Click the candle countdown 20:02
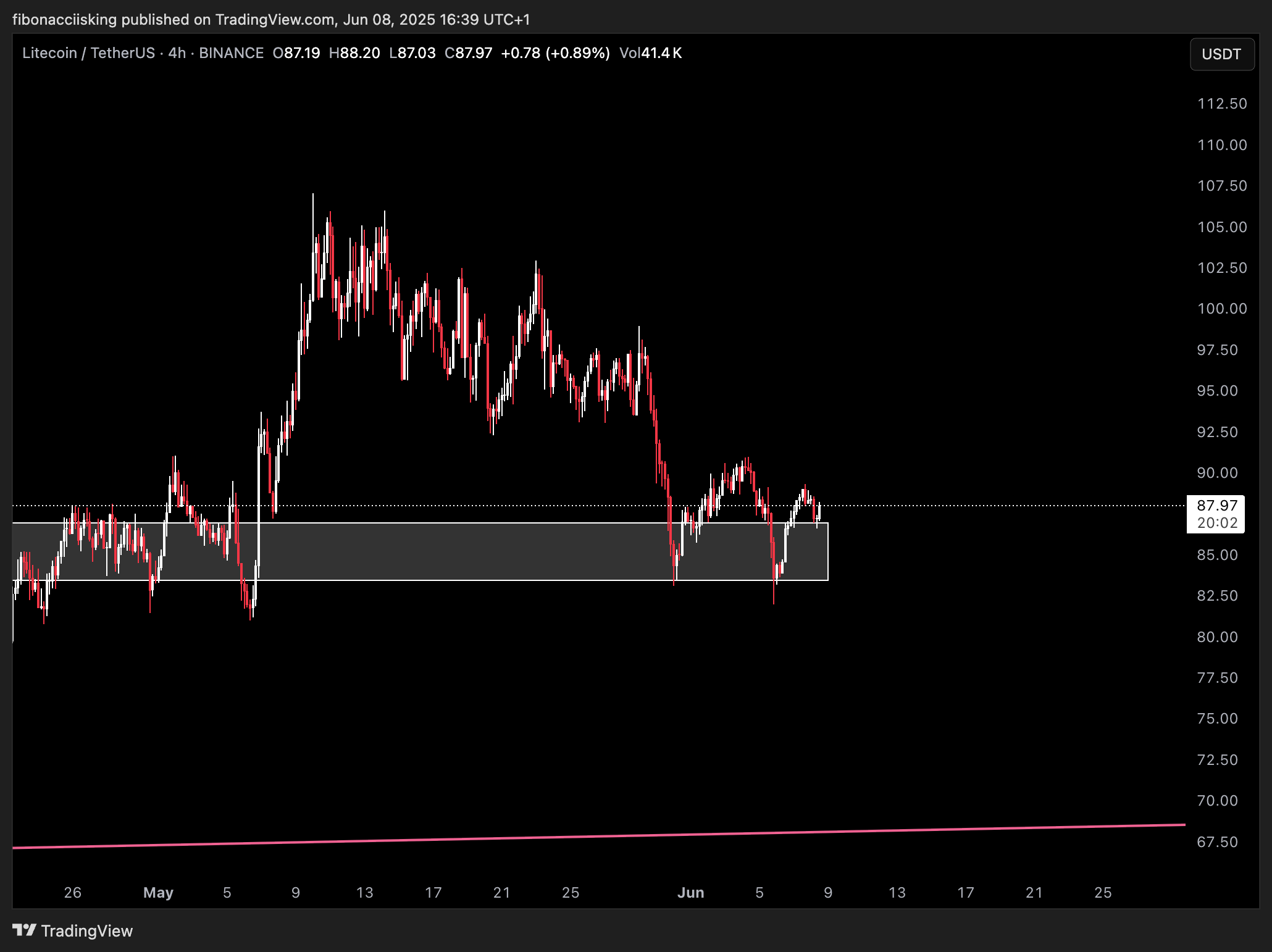The width and height of the screenshot is (1272, 952). 1217,523
